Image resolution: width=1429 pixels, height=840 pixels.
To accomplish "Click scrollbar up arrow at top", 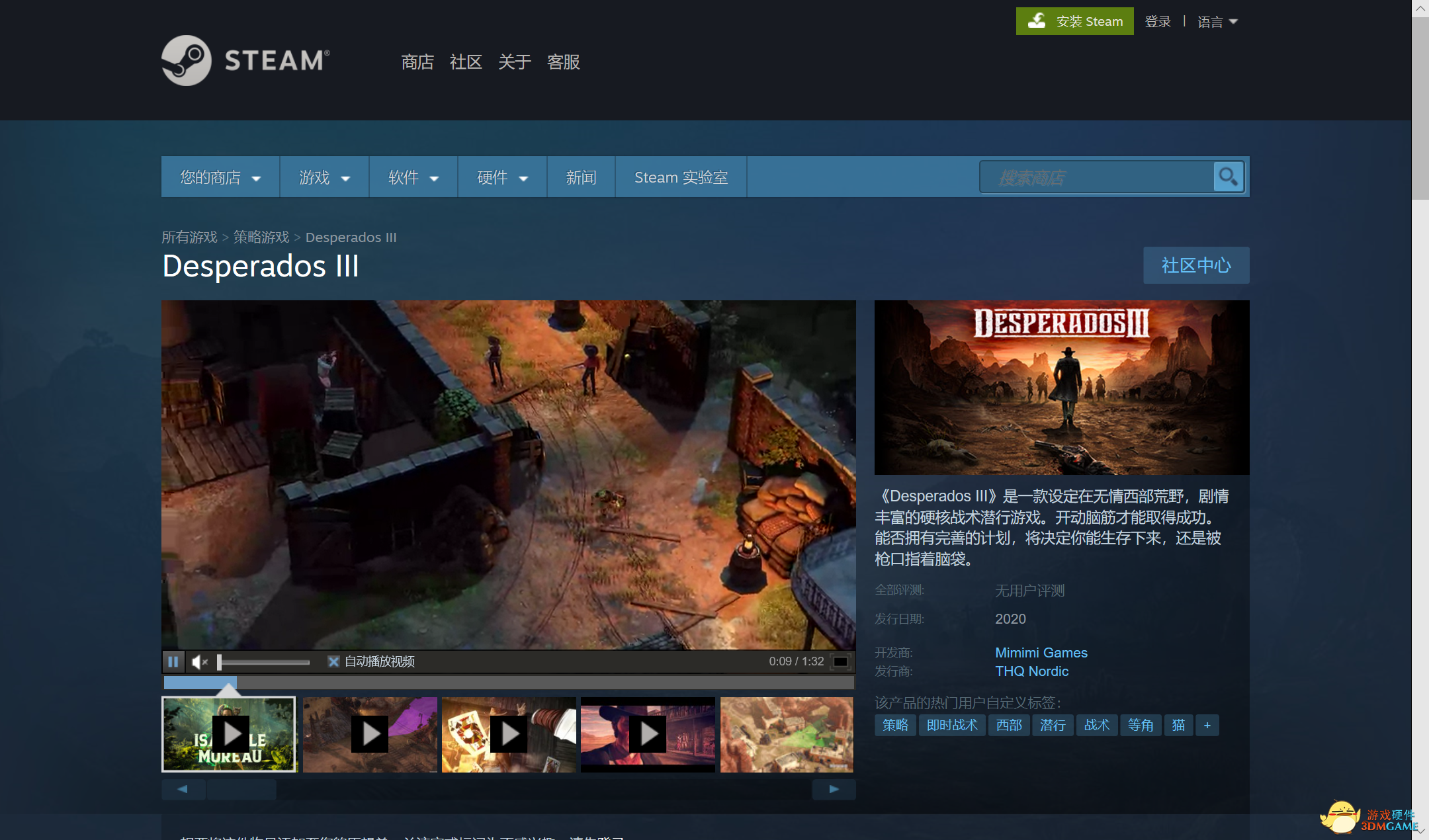I will click(1420, 9).
